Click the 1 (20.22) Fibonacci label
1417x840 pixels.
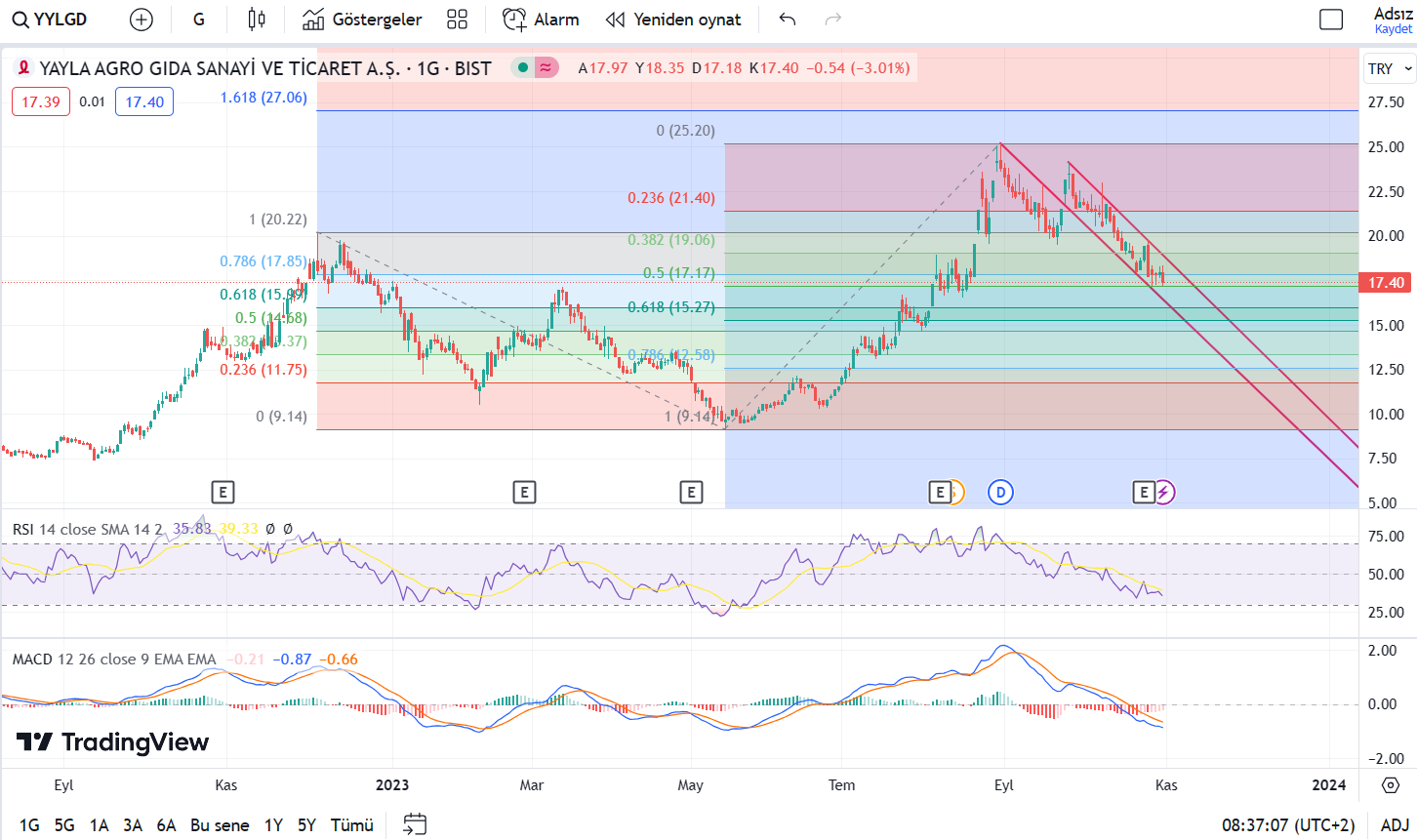(x=278, y=220)
